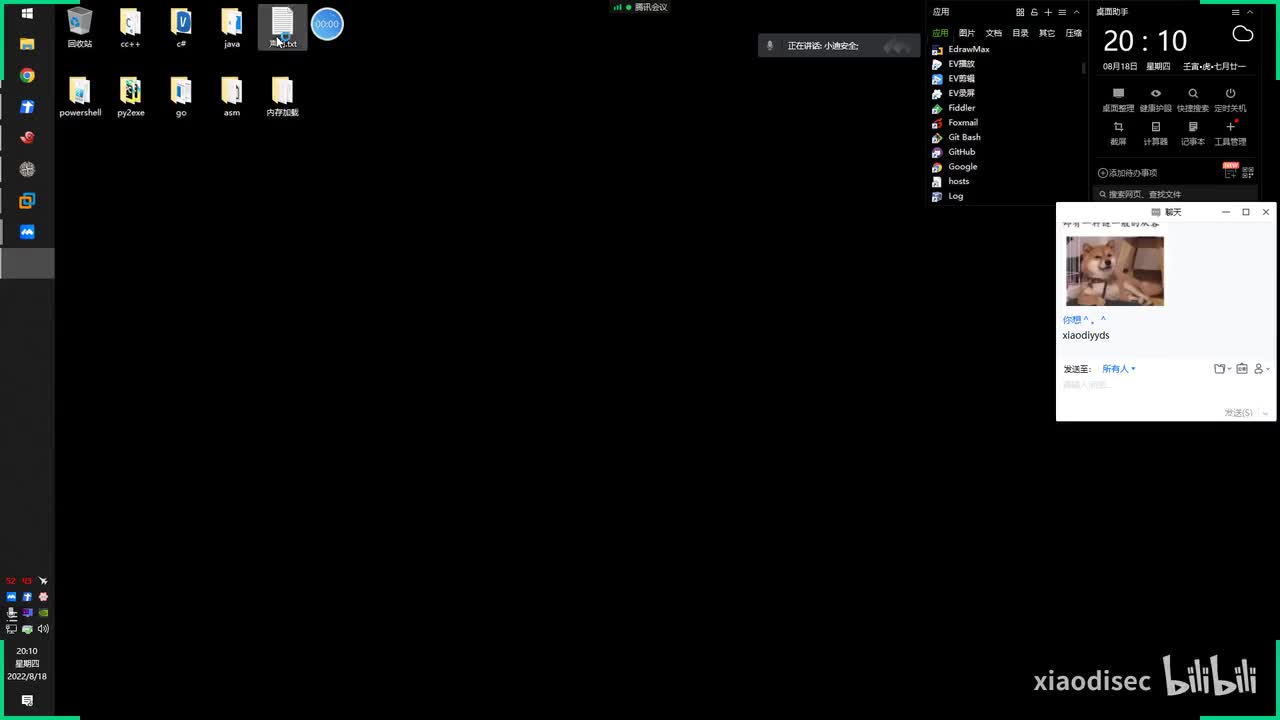Click the blue 00:00 recording timer circle

click(x=327, y=24)
